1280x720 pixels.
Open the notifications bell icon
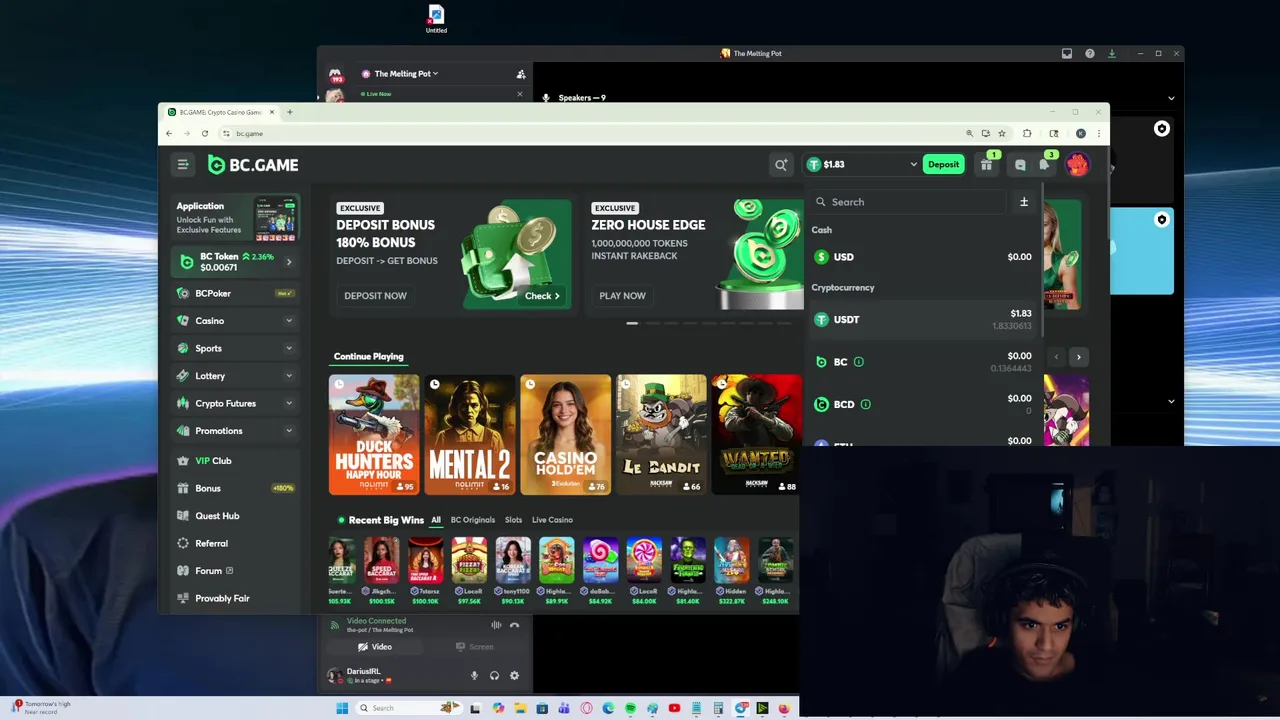pyautogui.click(x=1045, y=165)
